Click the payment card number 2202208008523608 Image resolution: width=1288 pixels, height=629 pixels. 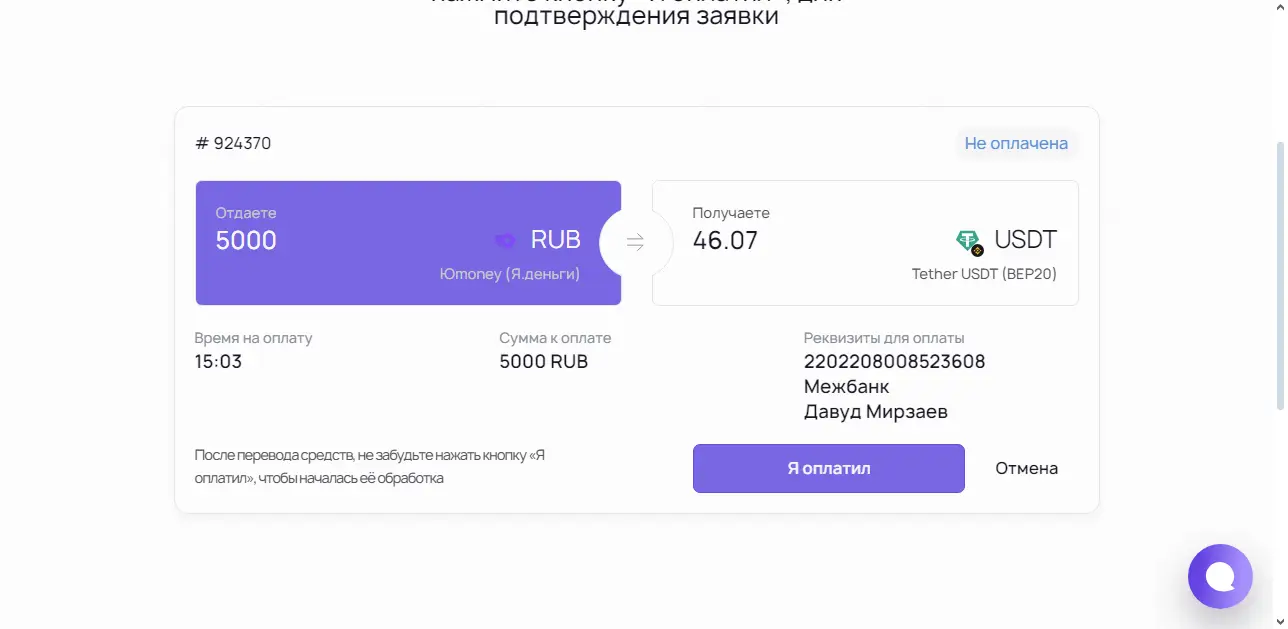coord(894,361)
